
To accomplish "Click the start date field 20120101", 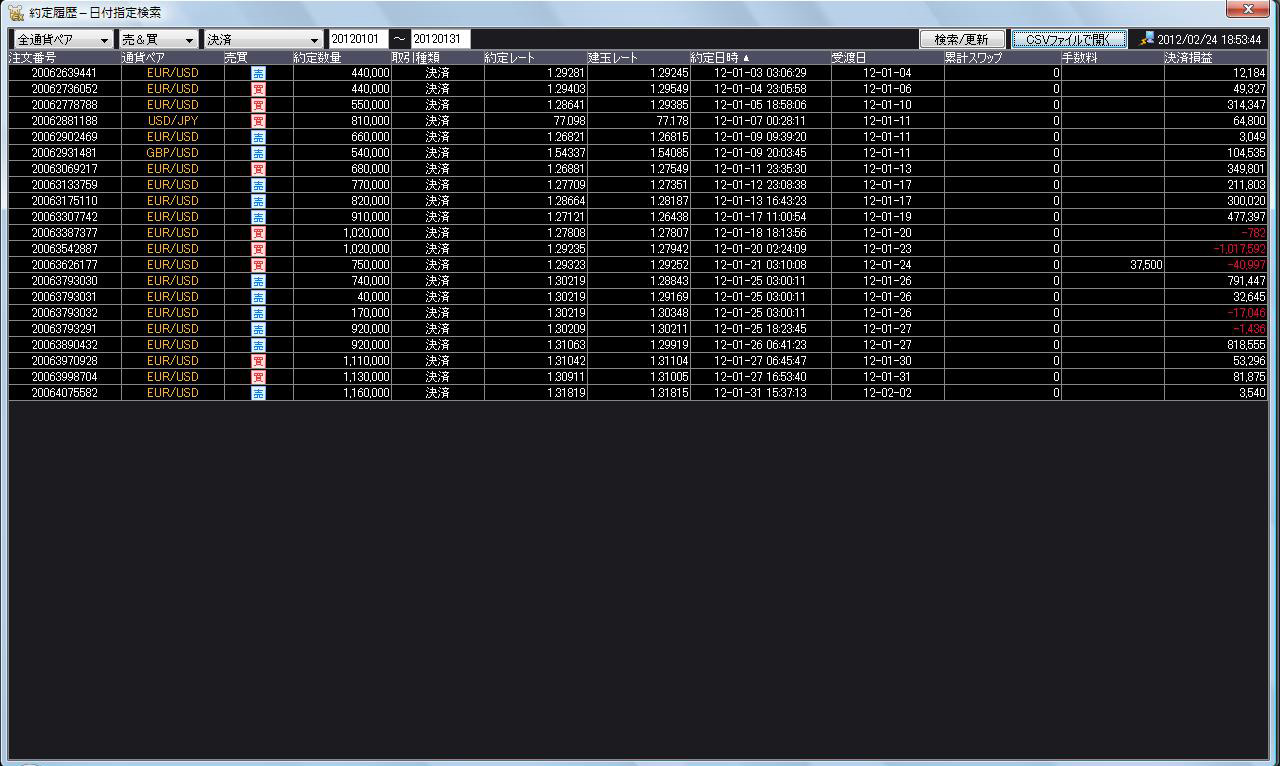I will [358, 40].
